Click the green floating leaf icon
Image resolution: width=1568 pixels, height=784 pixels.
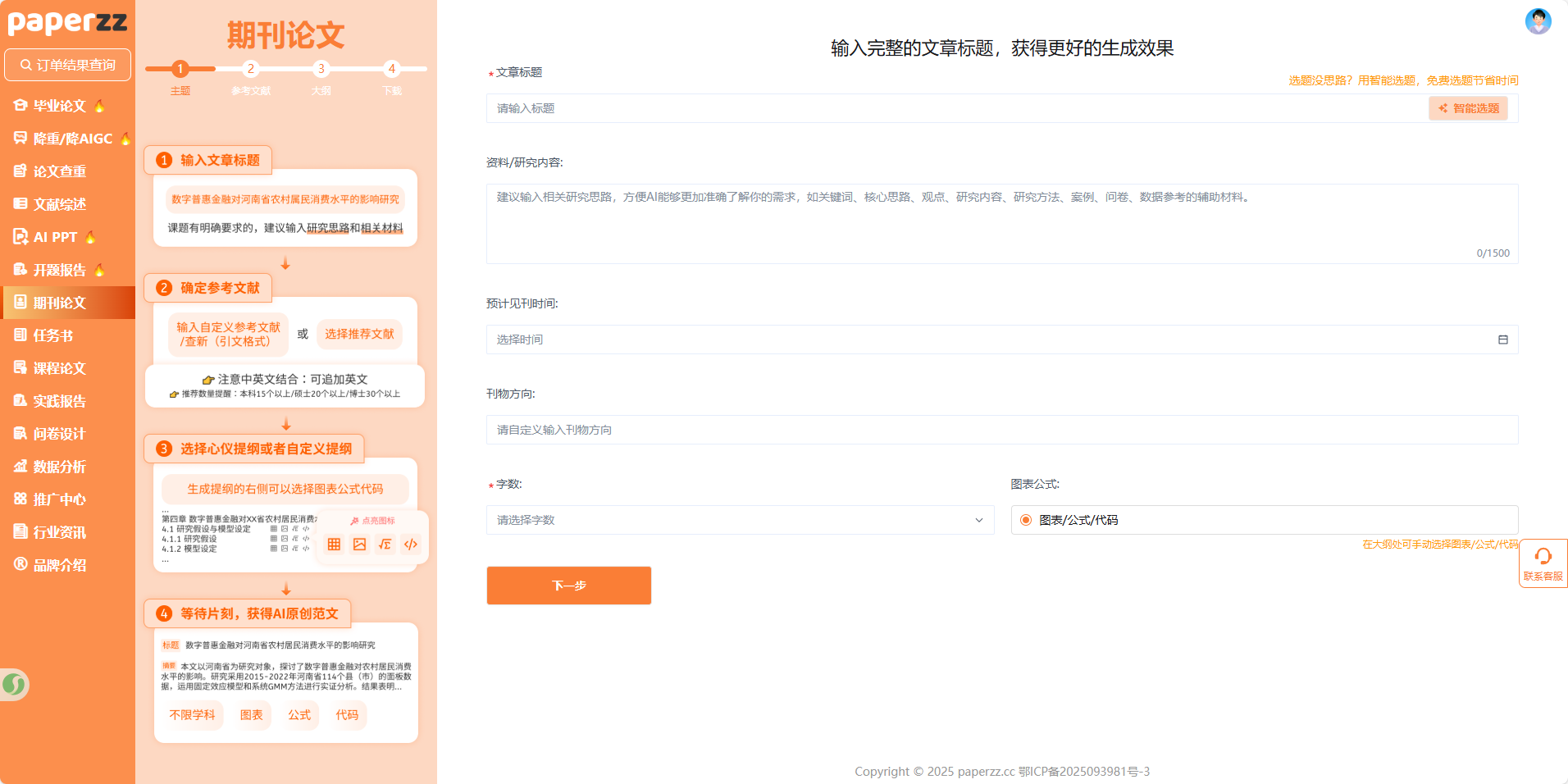coord(14,684)
